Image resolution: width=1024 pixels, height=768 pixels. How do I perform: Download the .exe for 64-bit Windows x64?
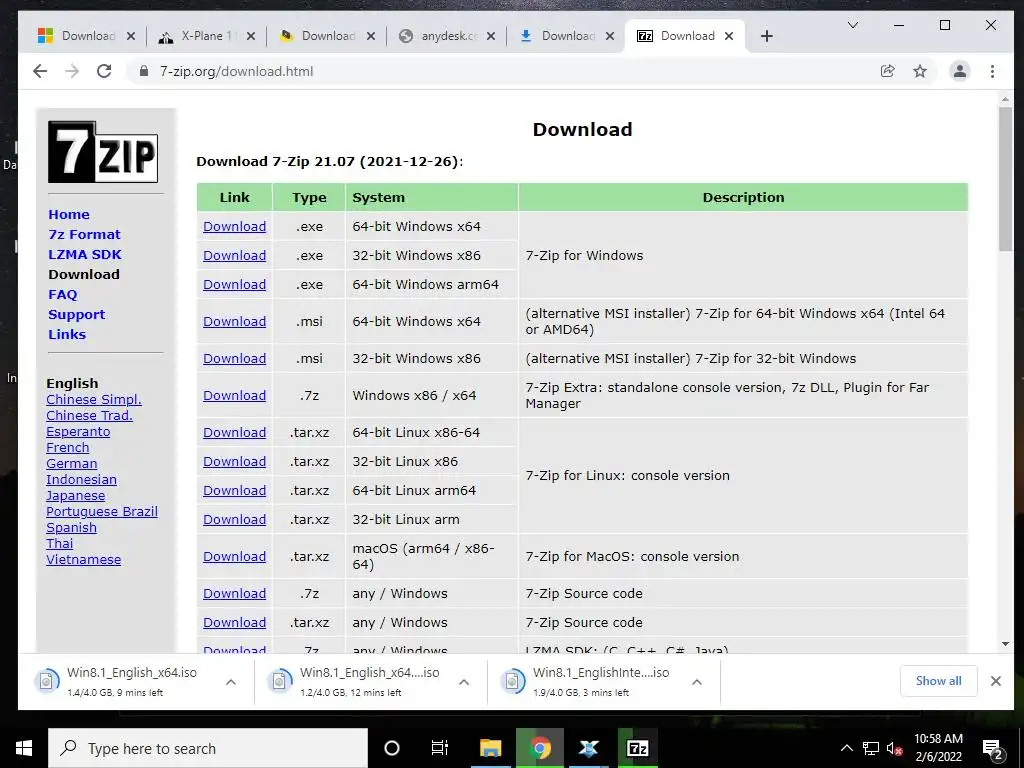[234, 227]
